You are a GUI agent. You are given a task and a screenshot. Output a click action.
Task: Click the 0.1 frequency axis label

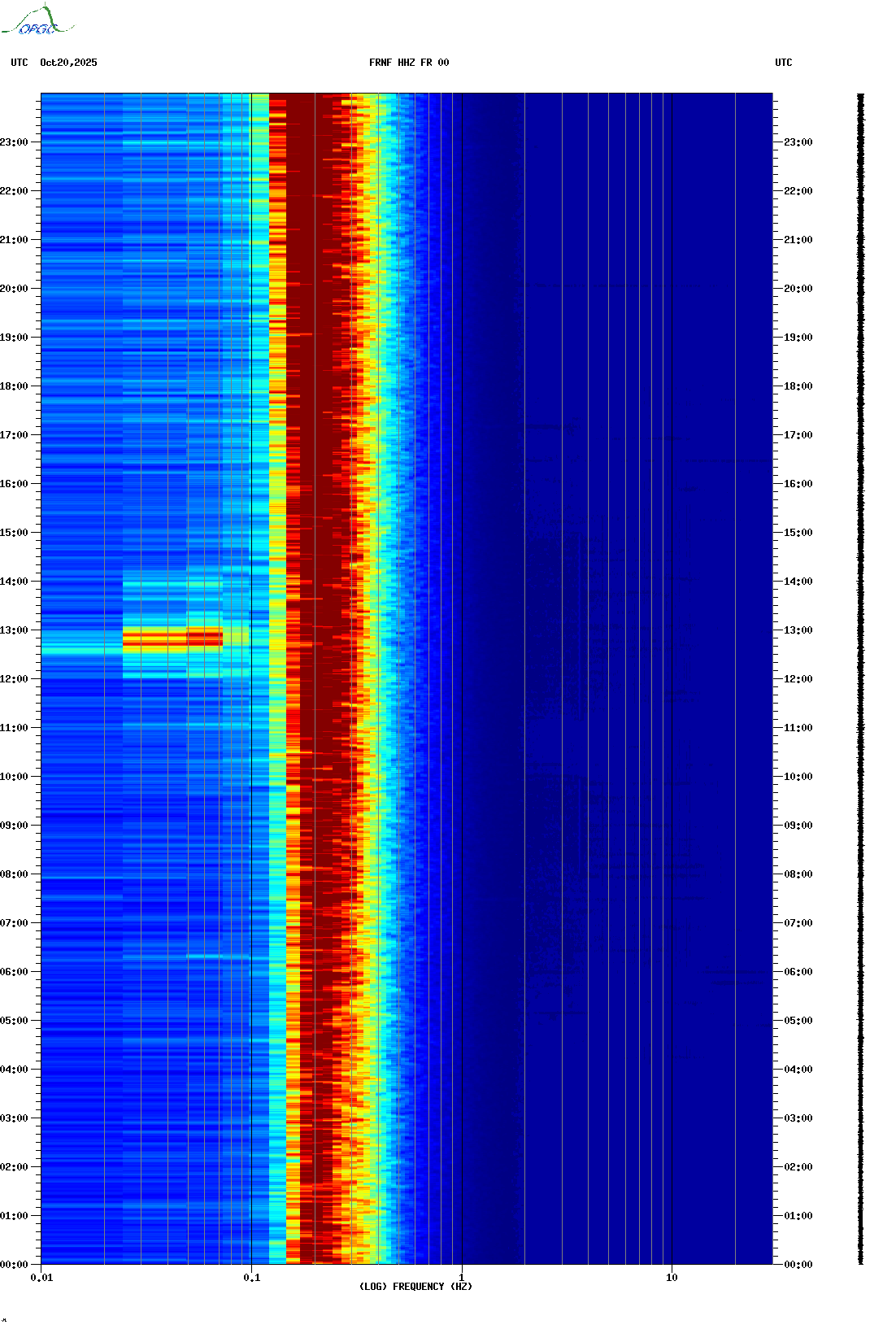[x=251, y=1278]
